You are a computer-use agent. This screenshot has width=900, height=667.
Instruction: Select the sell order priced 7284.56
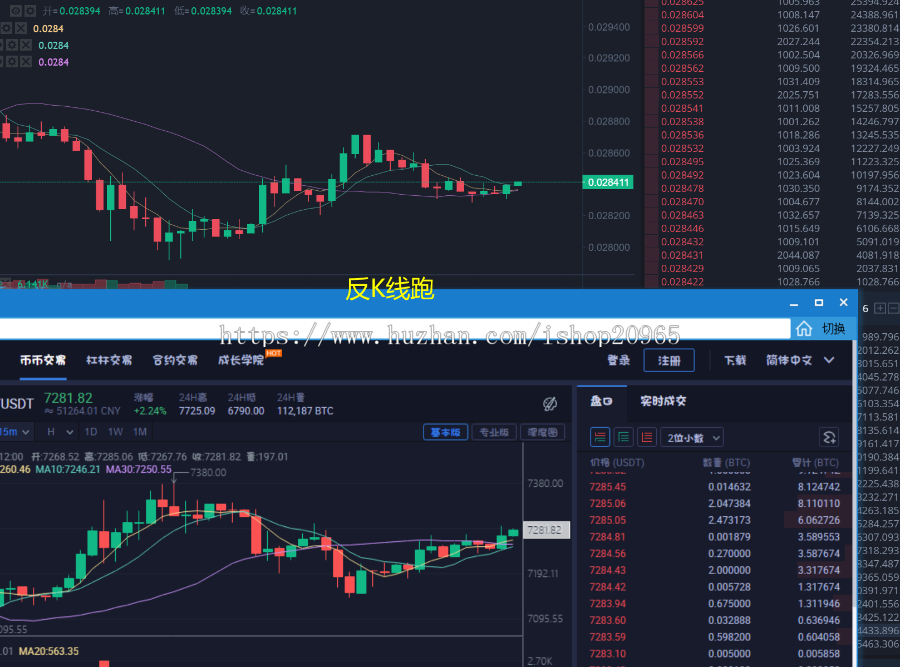pyautogui.click(x=715, y=553)
